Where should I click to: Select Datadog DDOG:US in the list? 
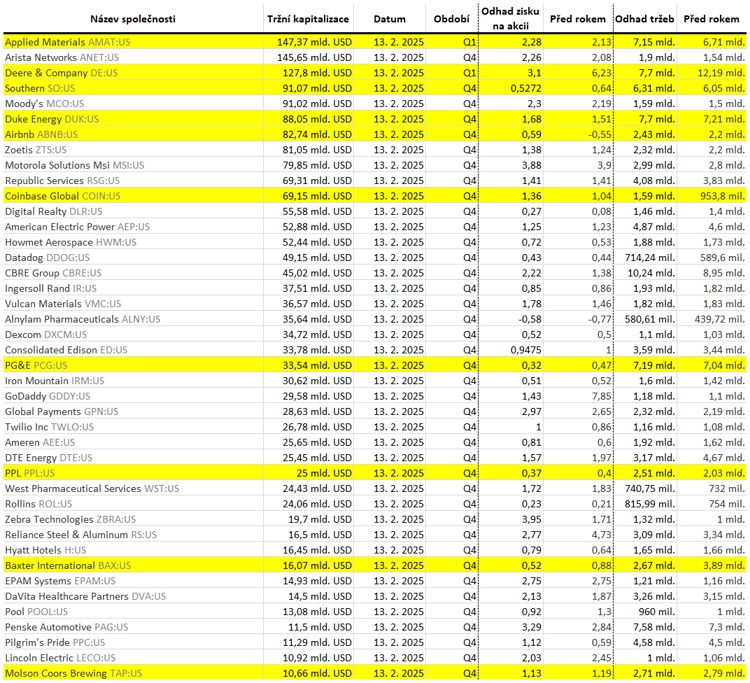pos(47,258)
